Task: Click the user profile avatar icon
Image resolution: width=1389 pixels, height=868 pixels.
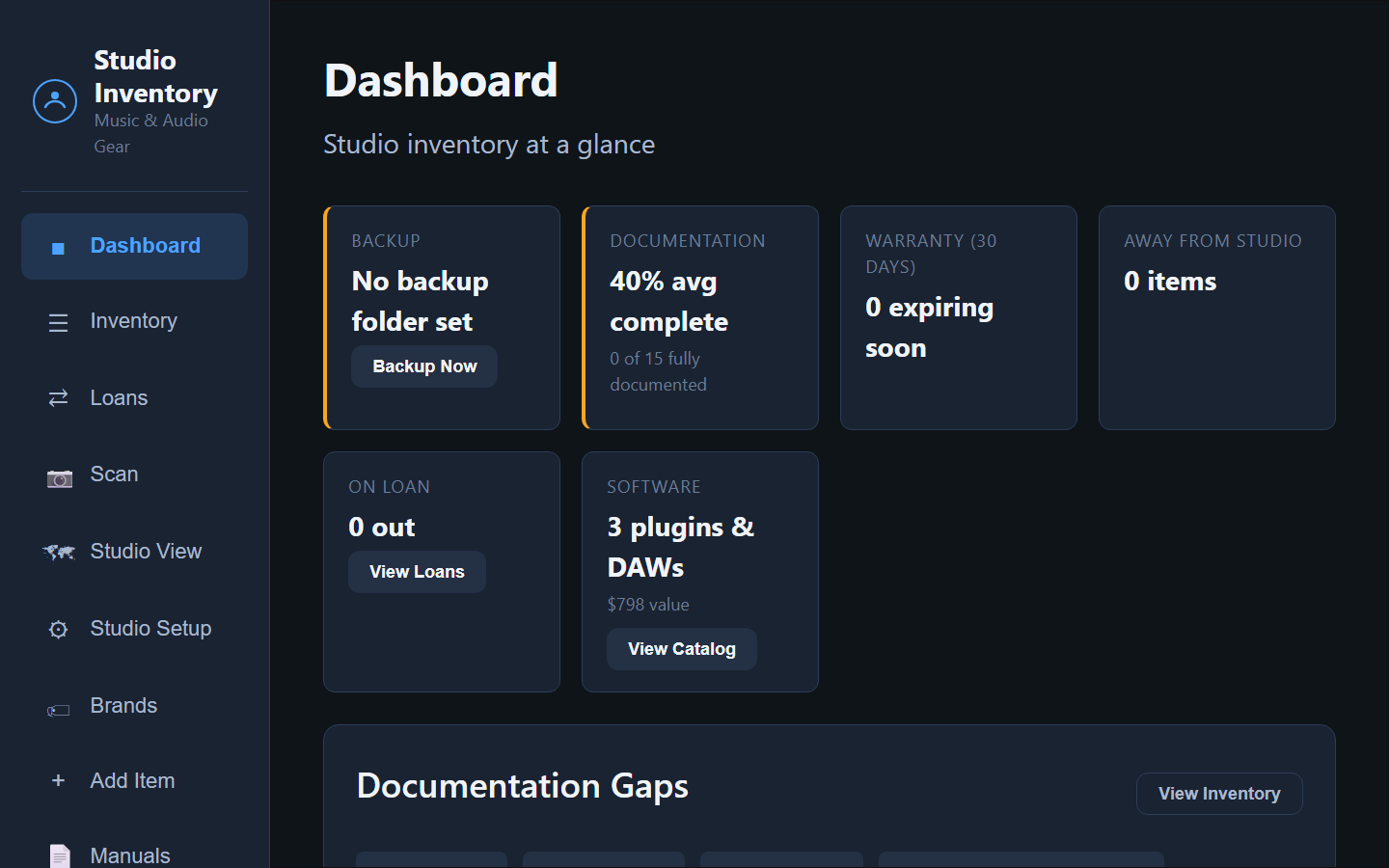Action: pos(55,101)
